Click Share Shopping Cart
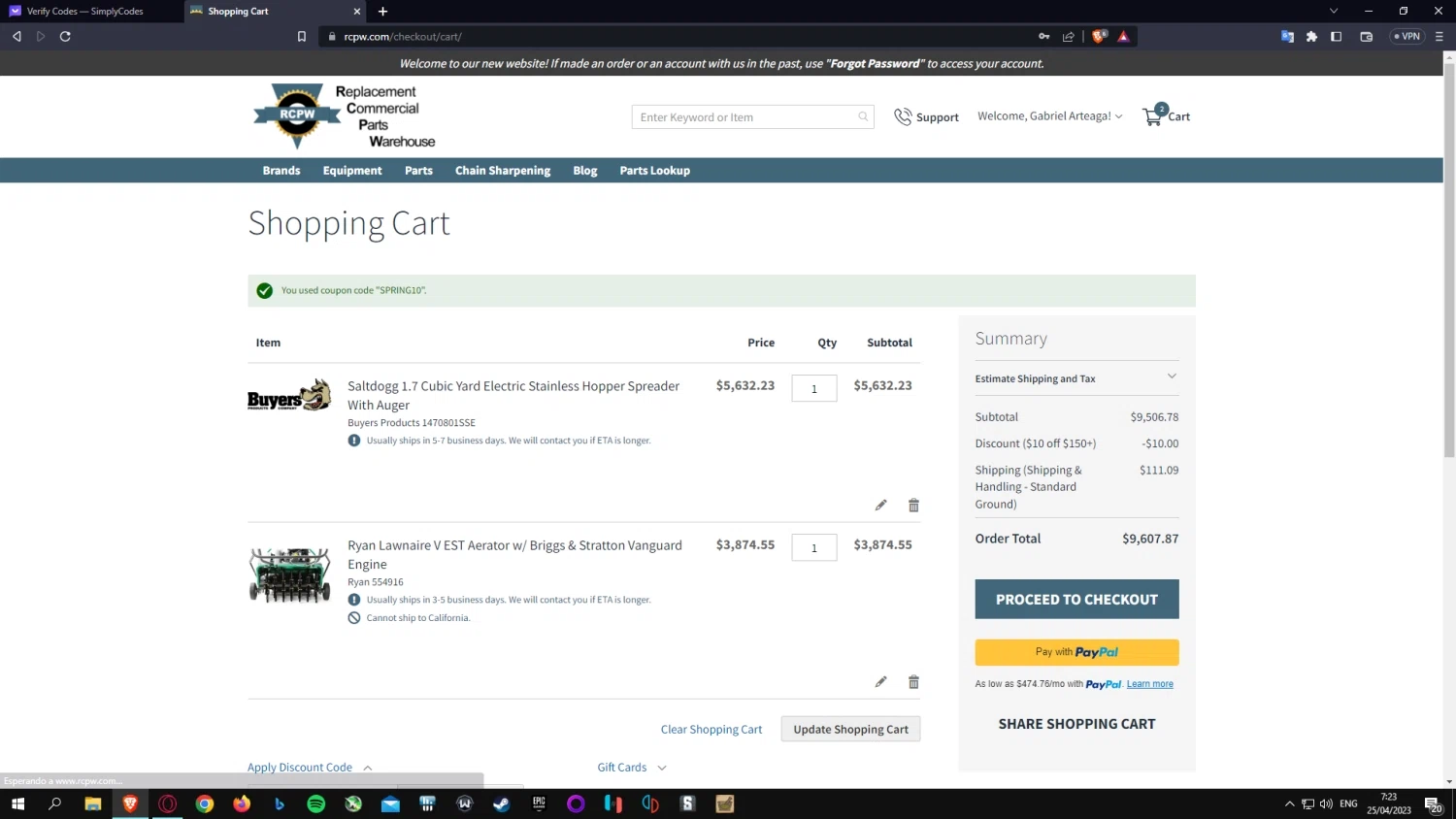 (x=1076, y=724)
